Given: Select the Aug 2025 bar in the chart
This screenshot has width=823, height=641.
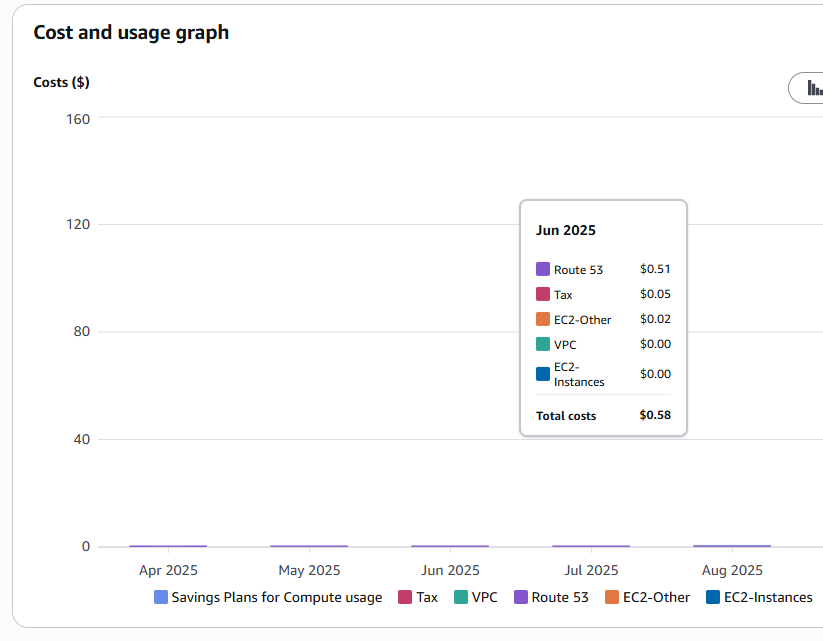Looking at the screenshot, I should pyautogui.click(x=732, y=546).
